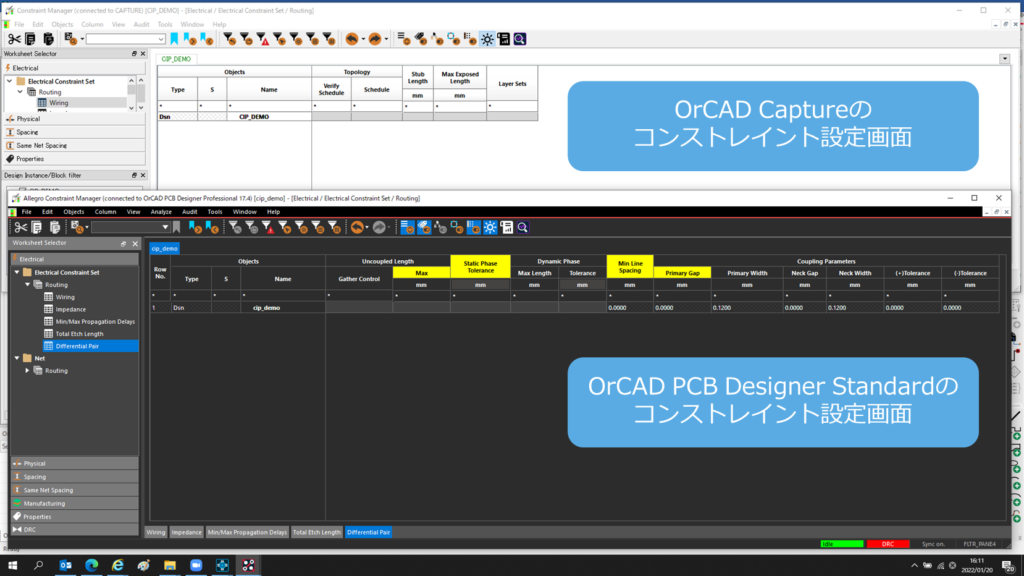Click the Redo arrow in Capture Constraint Manager toolbar
Image resolution: width=1024 pixels, height=576 pixels.
coord(374,39)
